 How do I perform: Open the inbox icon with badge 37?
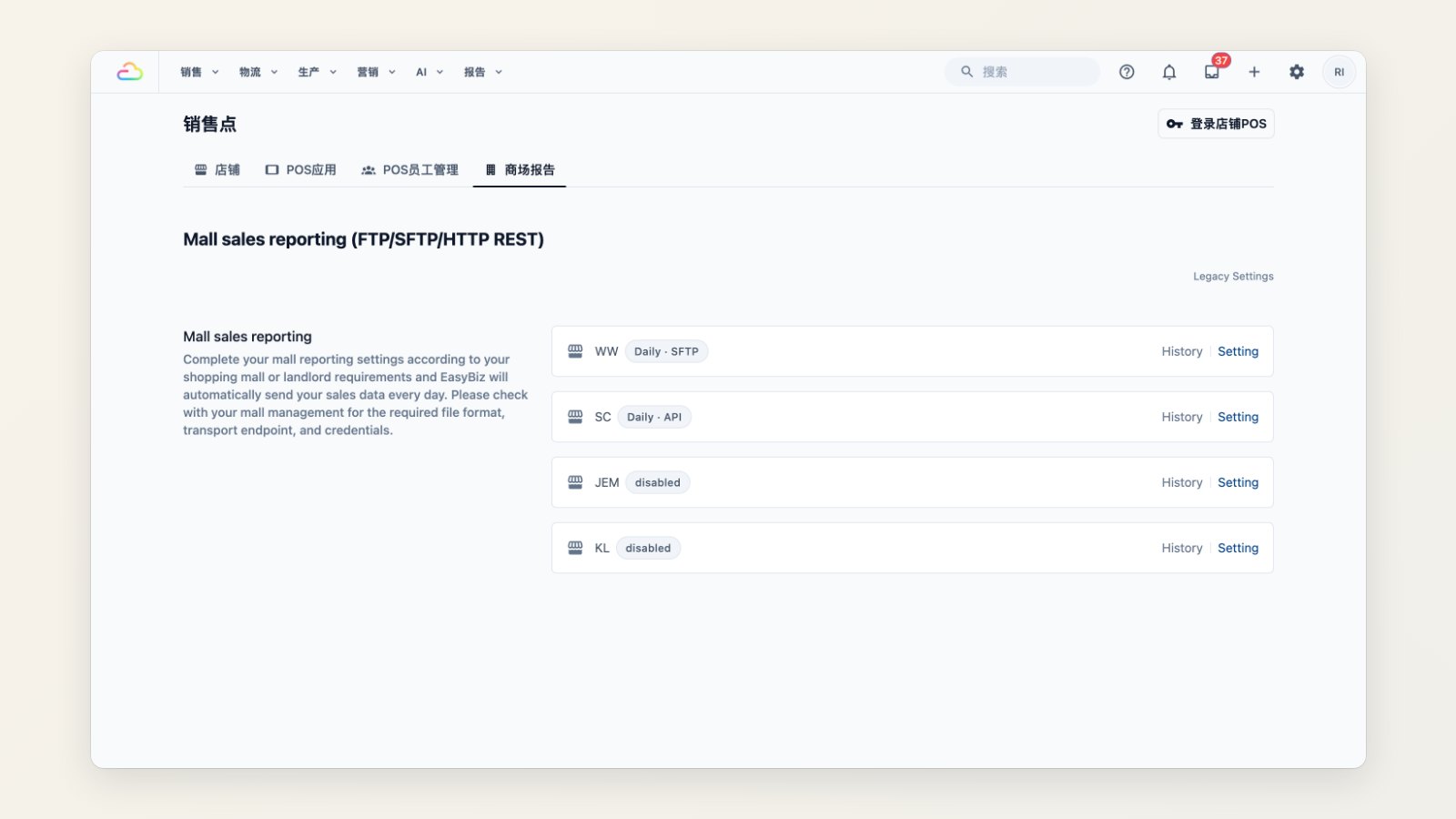click(1212, 72)
